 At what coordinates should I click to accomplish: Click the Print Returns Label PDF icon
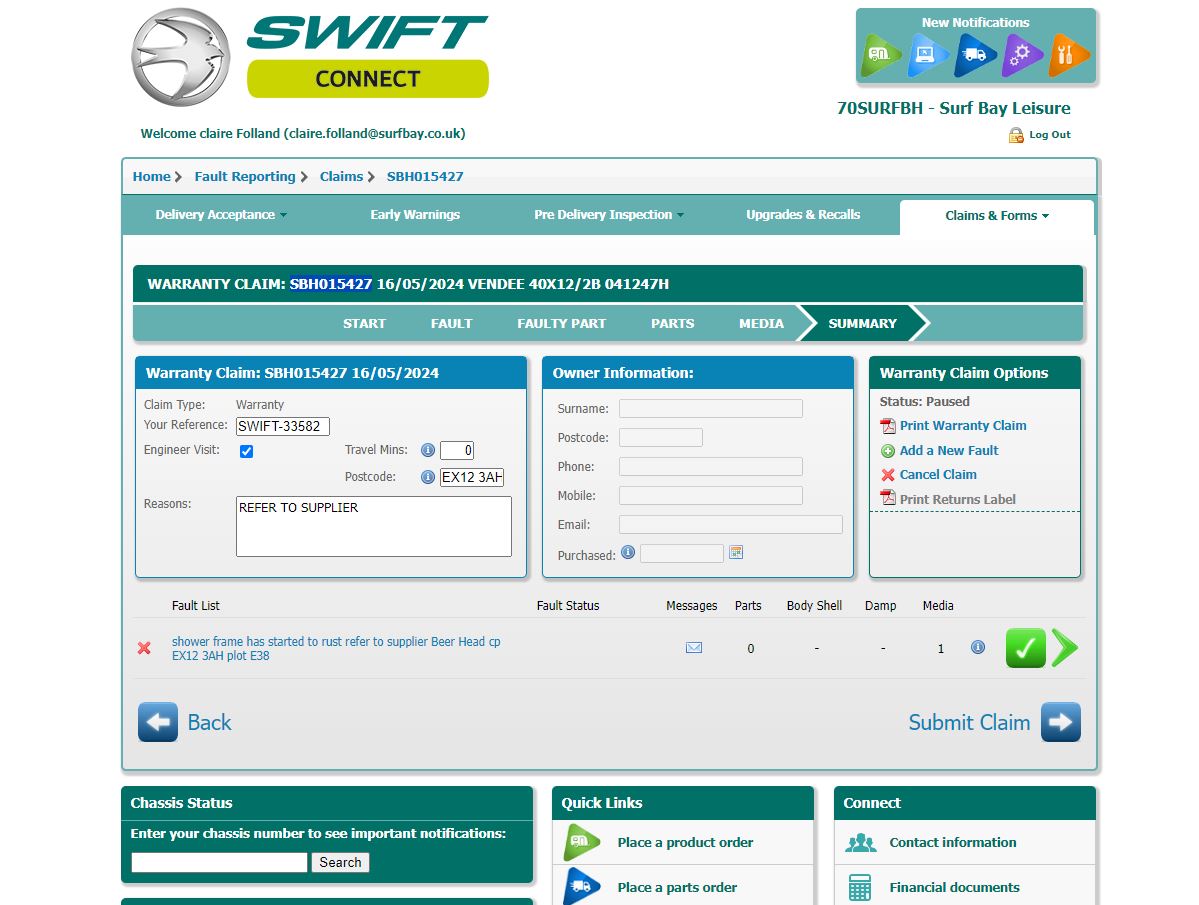point(888,498)
